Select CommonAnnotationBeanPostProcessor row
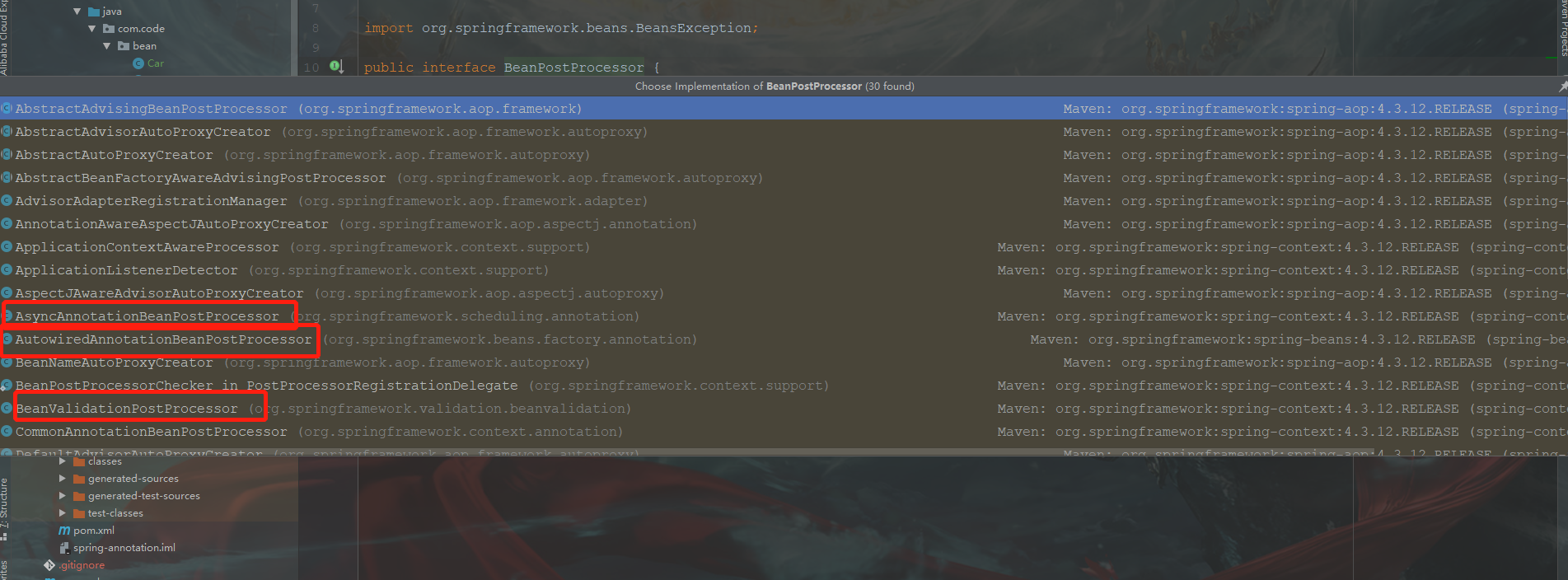This screenshot has height=580, width=1568. coord(784,432)
